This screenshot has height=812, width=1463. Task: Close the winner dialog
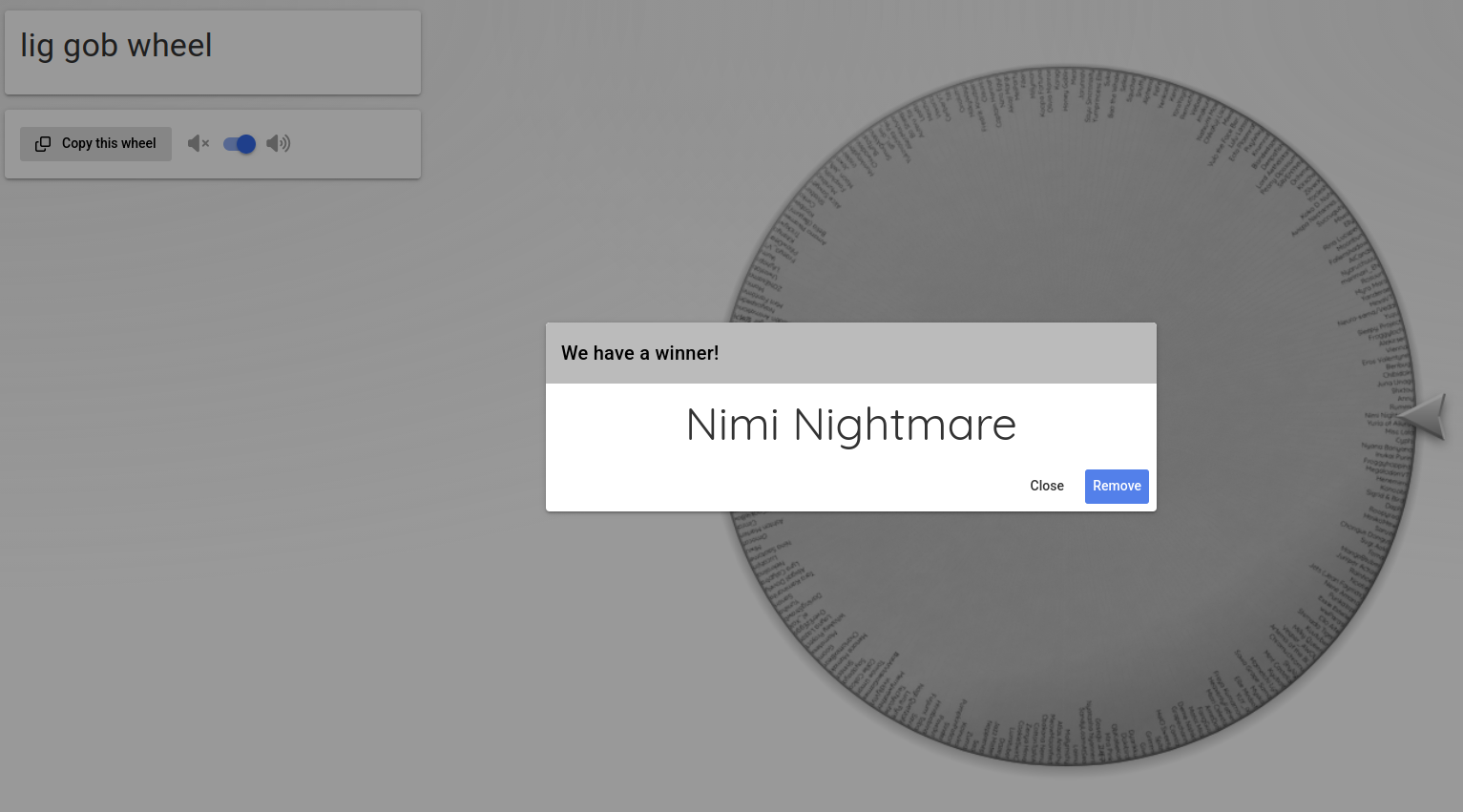[1047, 487]
